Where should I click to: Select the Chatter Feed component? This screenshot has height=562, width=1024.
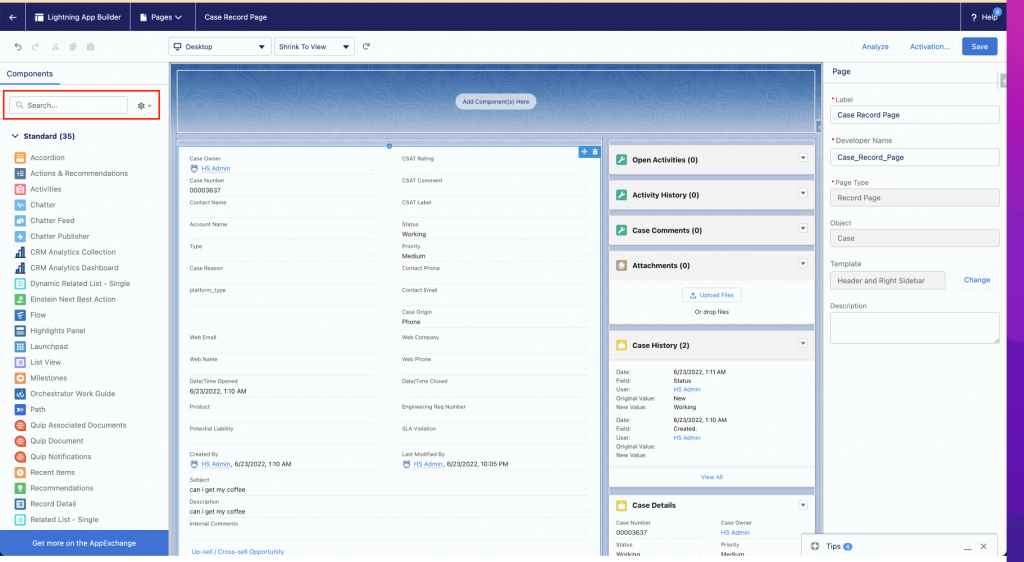click(52, 221)
